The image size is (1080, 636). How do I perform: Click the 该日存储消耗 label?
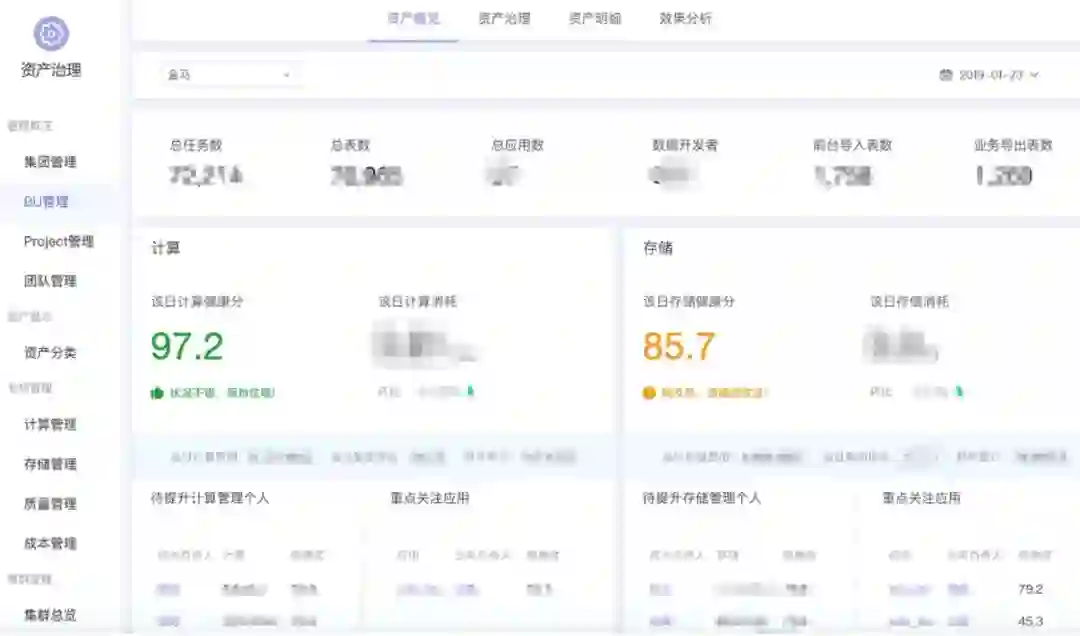pos(910,302)
